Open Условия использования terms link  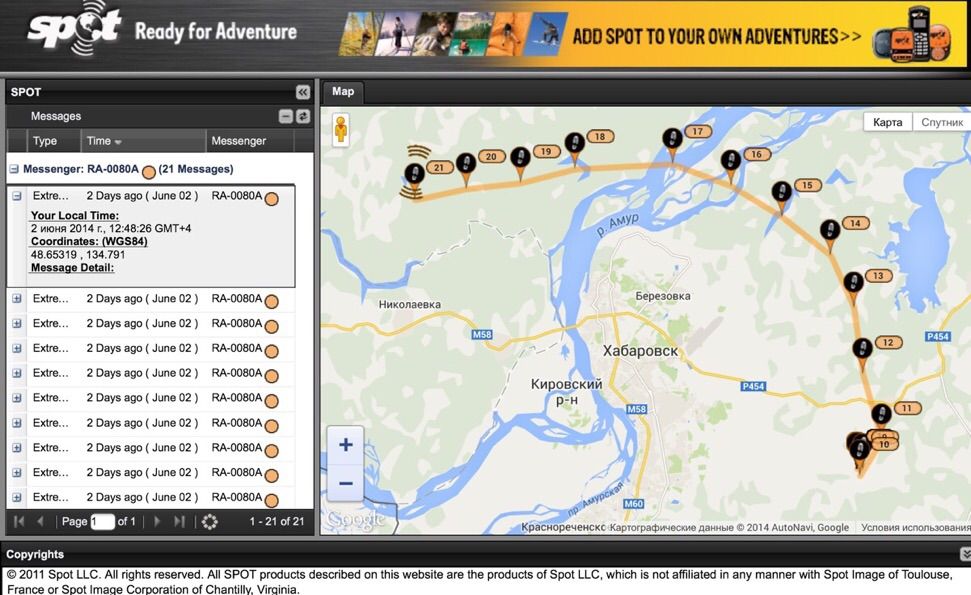(914, 527)
